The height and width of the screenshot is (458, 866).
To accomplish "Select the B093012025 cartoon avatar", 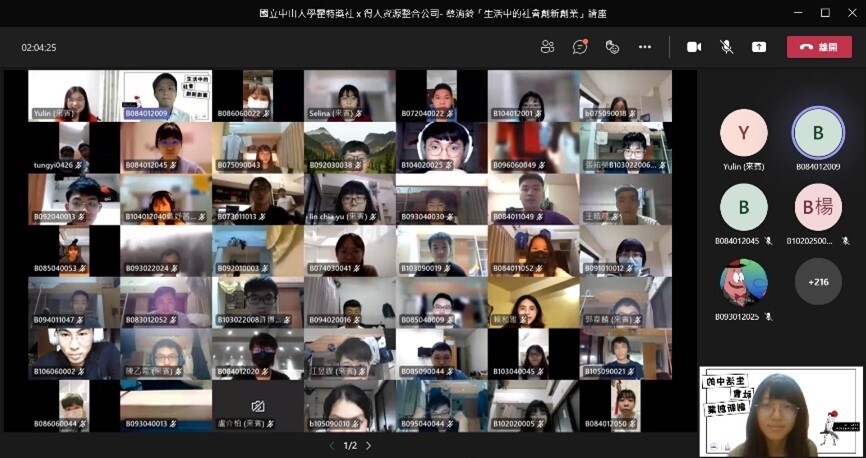I will click(x=743, y=282).
